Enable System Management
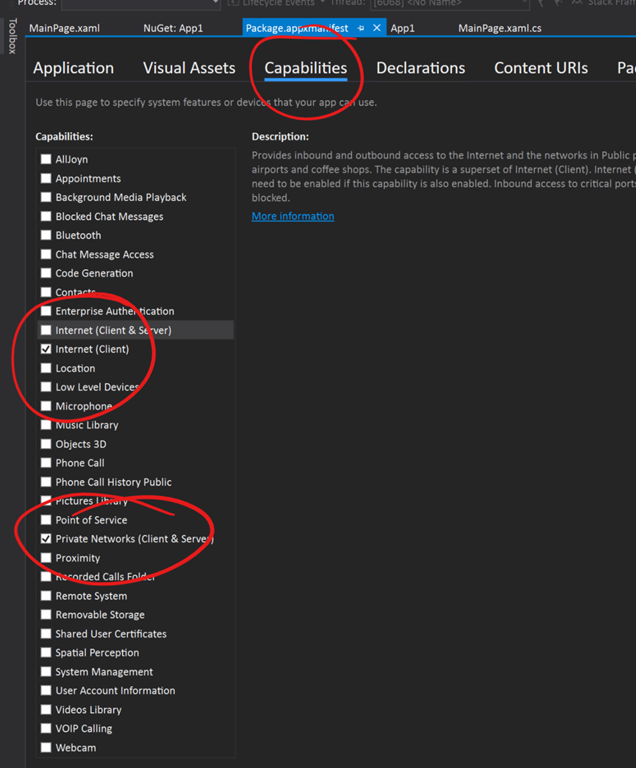This screenshot has height=768, width=636. tap(46, 672)
